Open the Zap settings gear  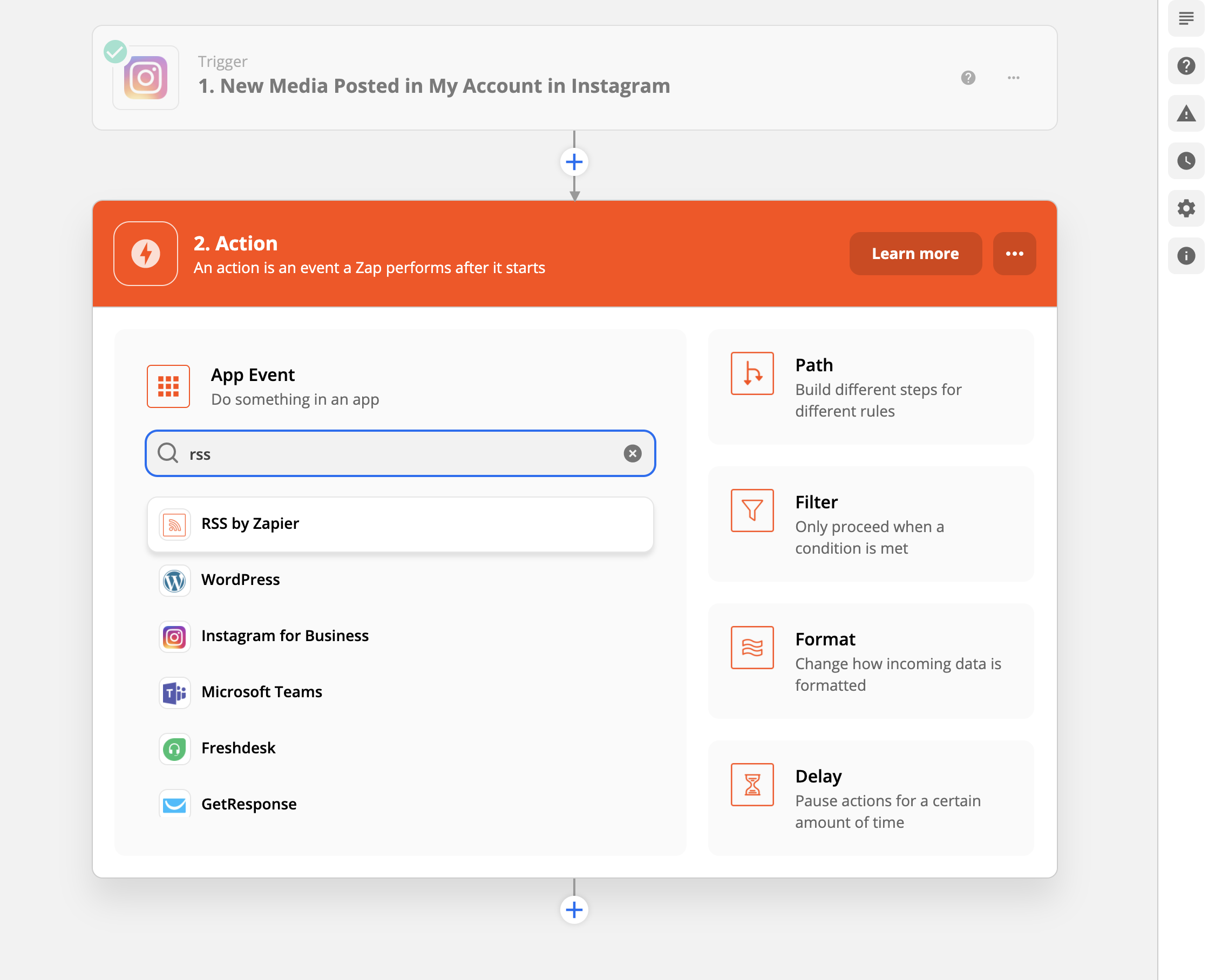(1186, 208)
